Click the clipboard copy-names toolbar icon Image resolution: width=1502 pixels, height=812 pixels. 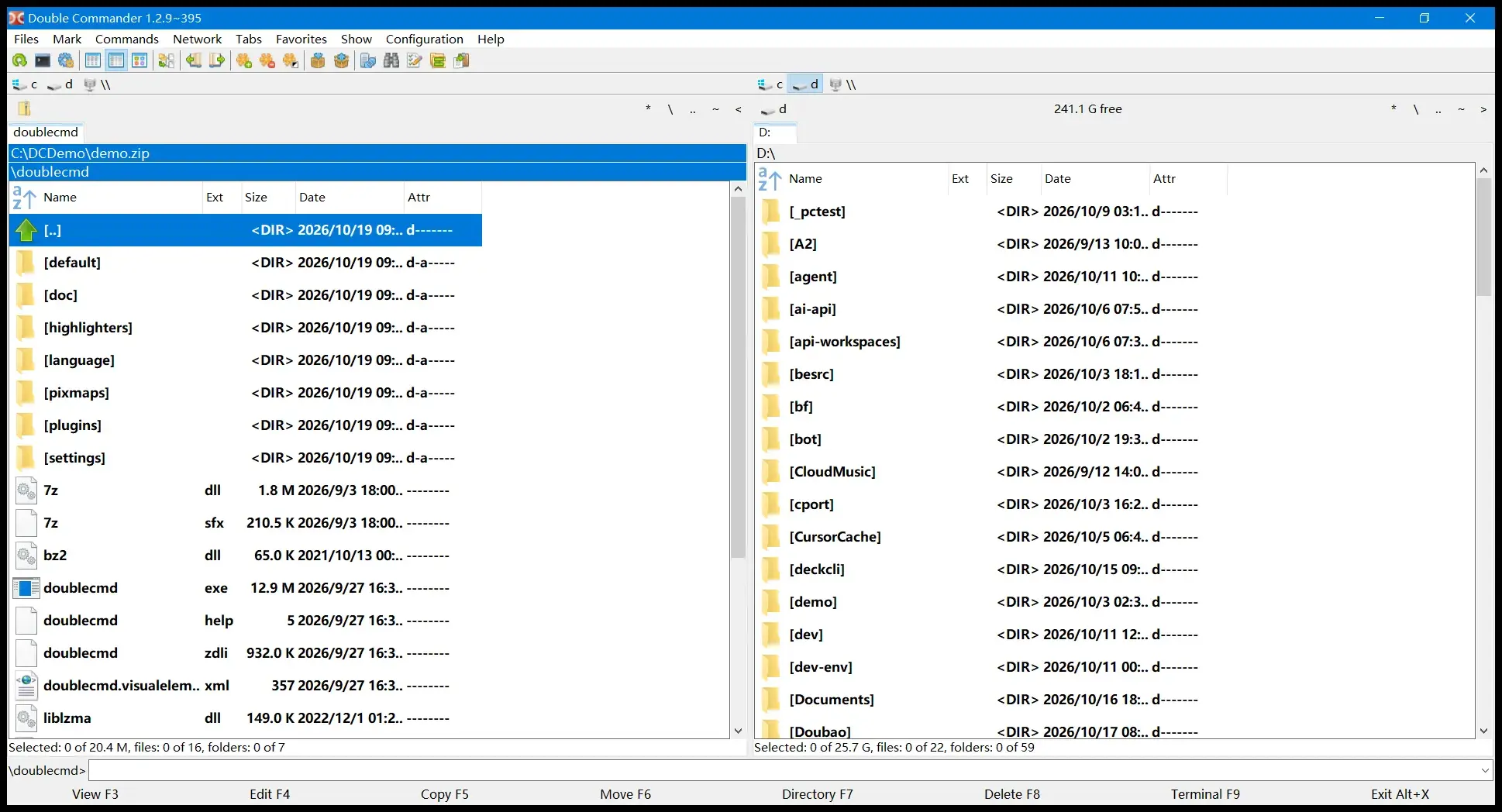[x=462, y=60]
